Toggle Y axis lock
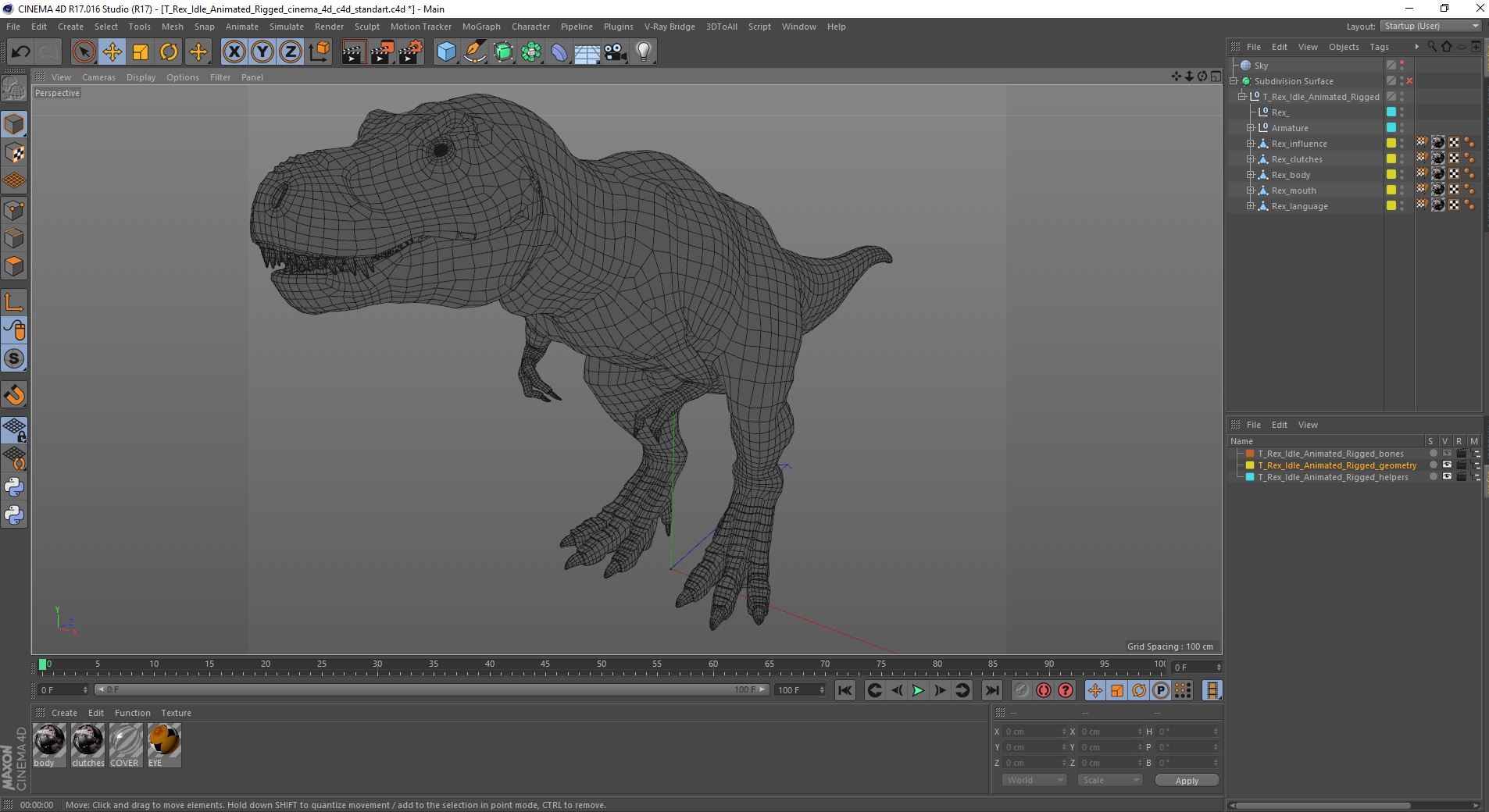 pyautogui.click(x=262, y=52)
